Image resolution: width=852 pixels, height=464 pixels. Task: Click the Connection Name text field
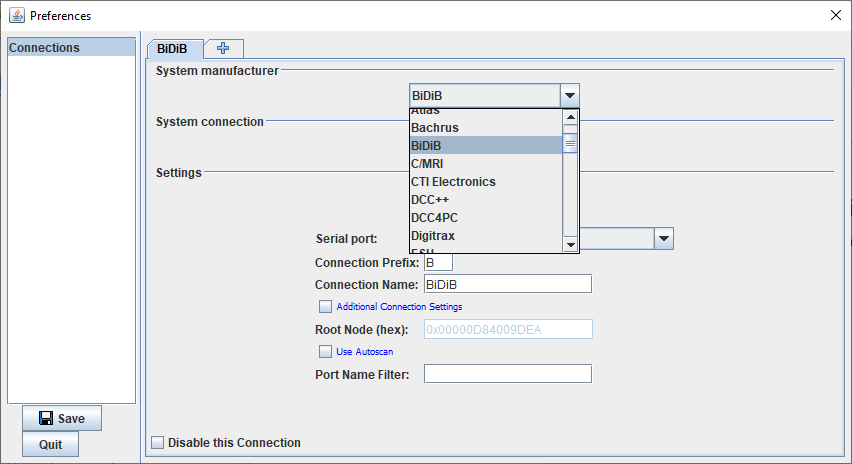click(507, 284)
